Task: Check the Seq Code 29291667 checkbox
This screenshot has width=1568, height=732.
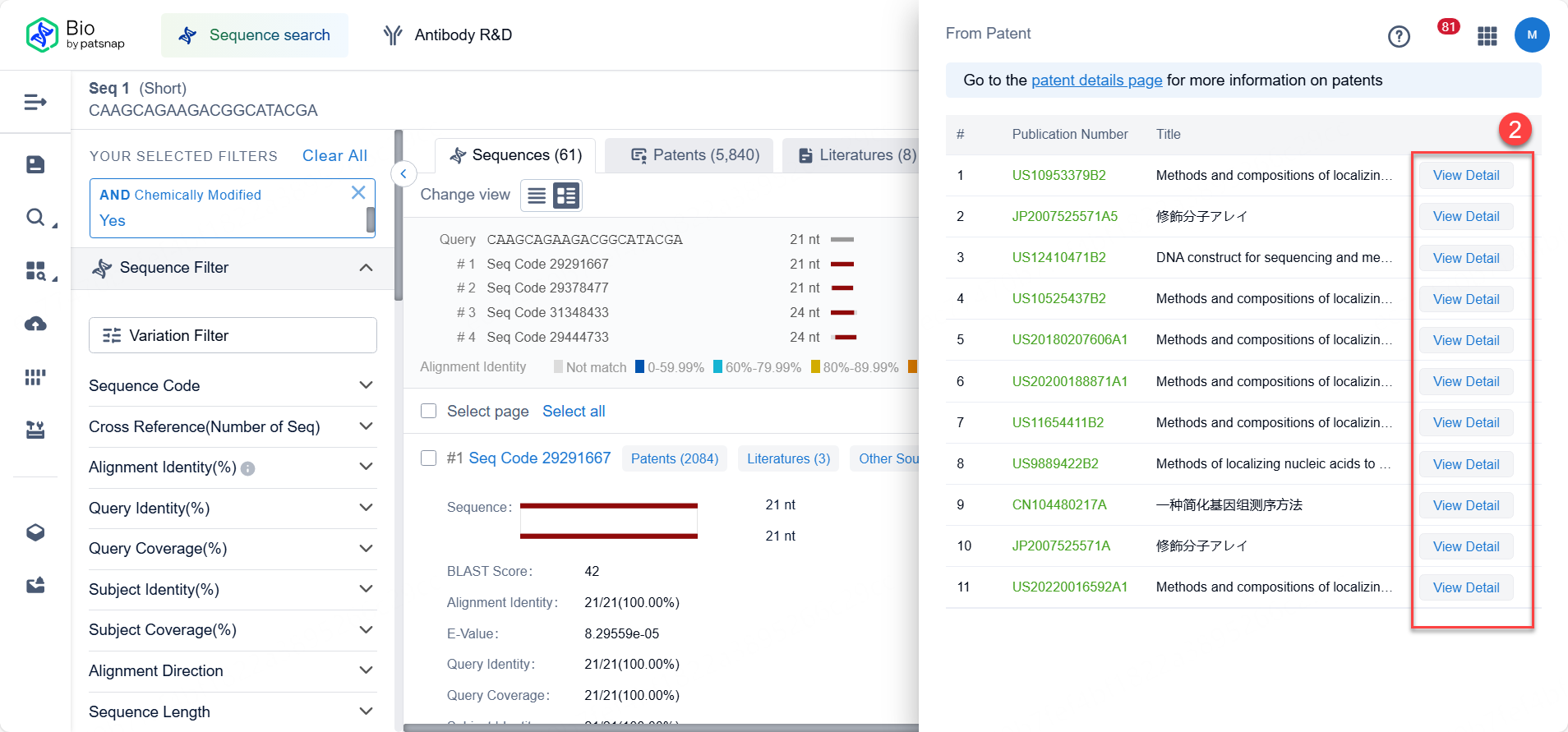Action: 428,458
